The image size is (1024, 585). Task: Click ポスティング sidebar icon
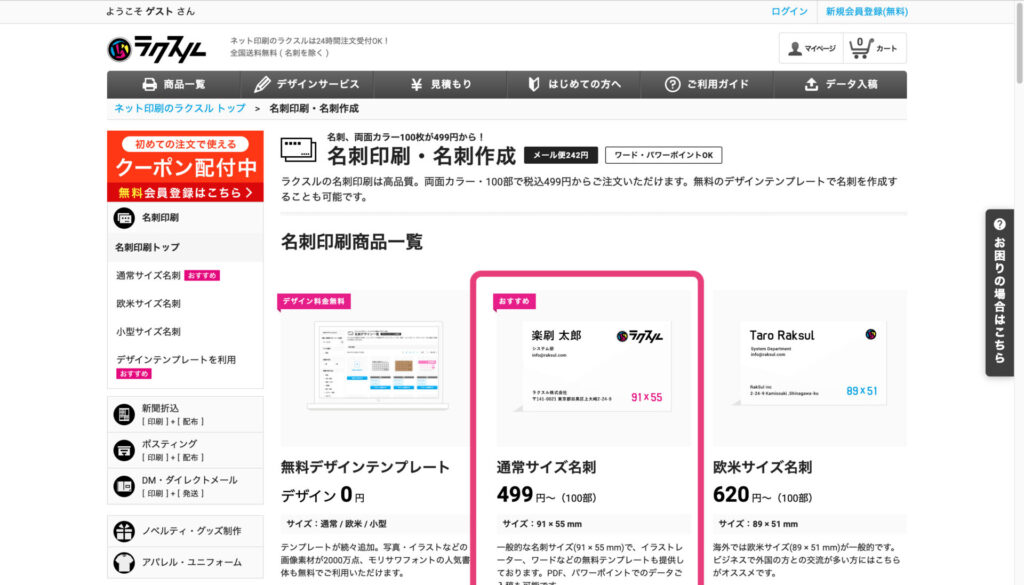tap(124, 450)
